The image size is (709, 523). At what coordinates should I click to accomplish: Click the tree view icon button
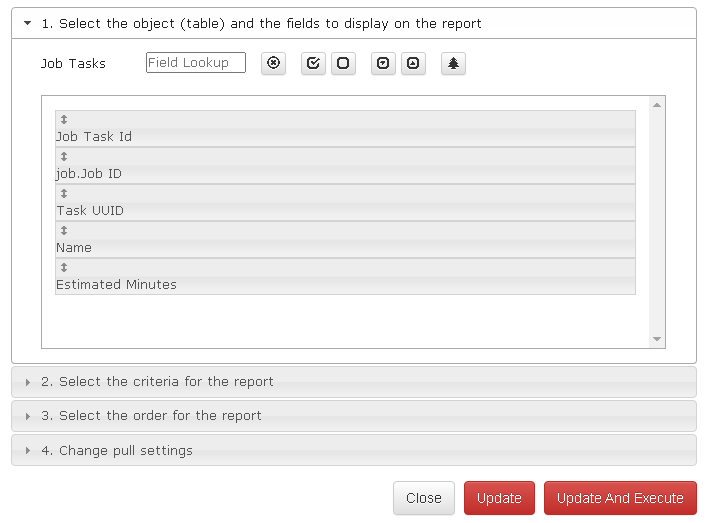pyautogui.click(x=453, y=63)
